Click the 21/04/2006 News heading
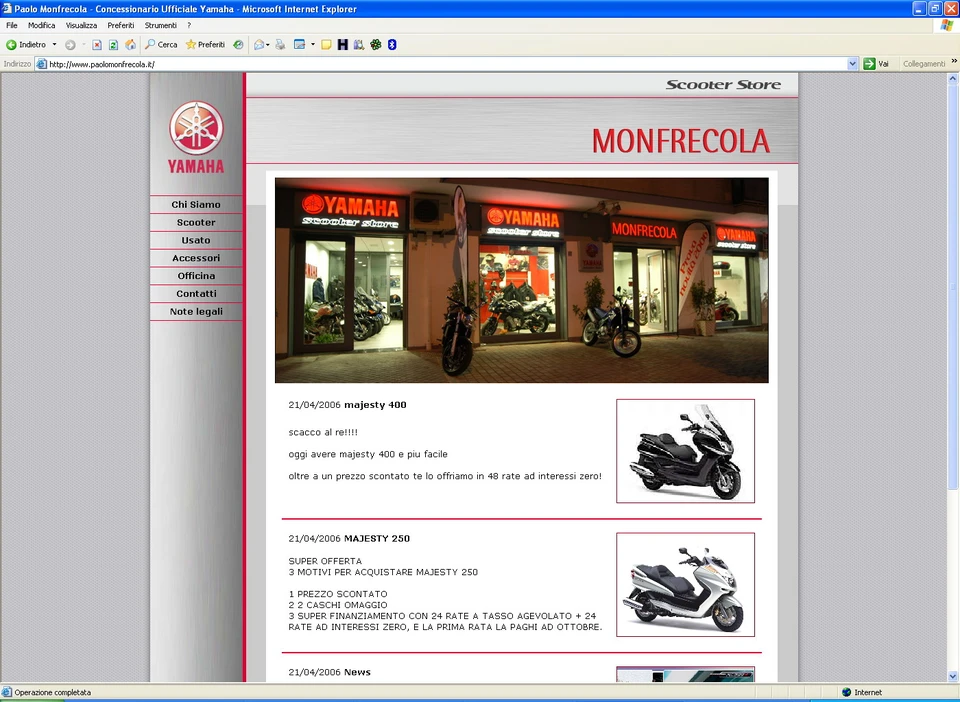 pos(329,672)
